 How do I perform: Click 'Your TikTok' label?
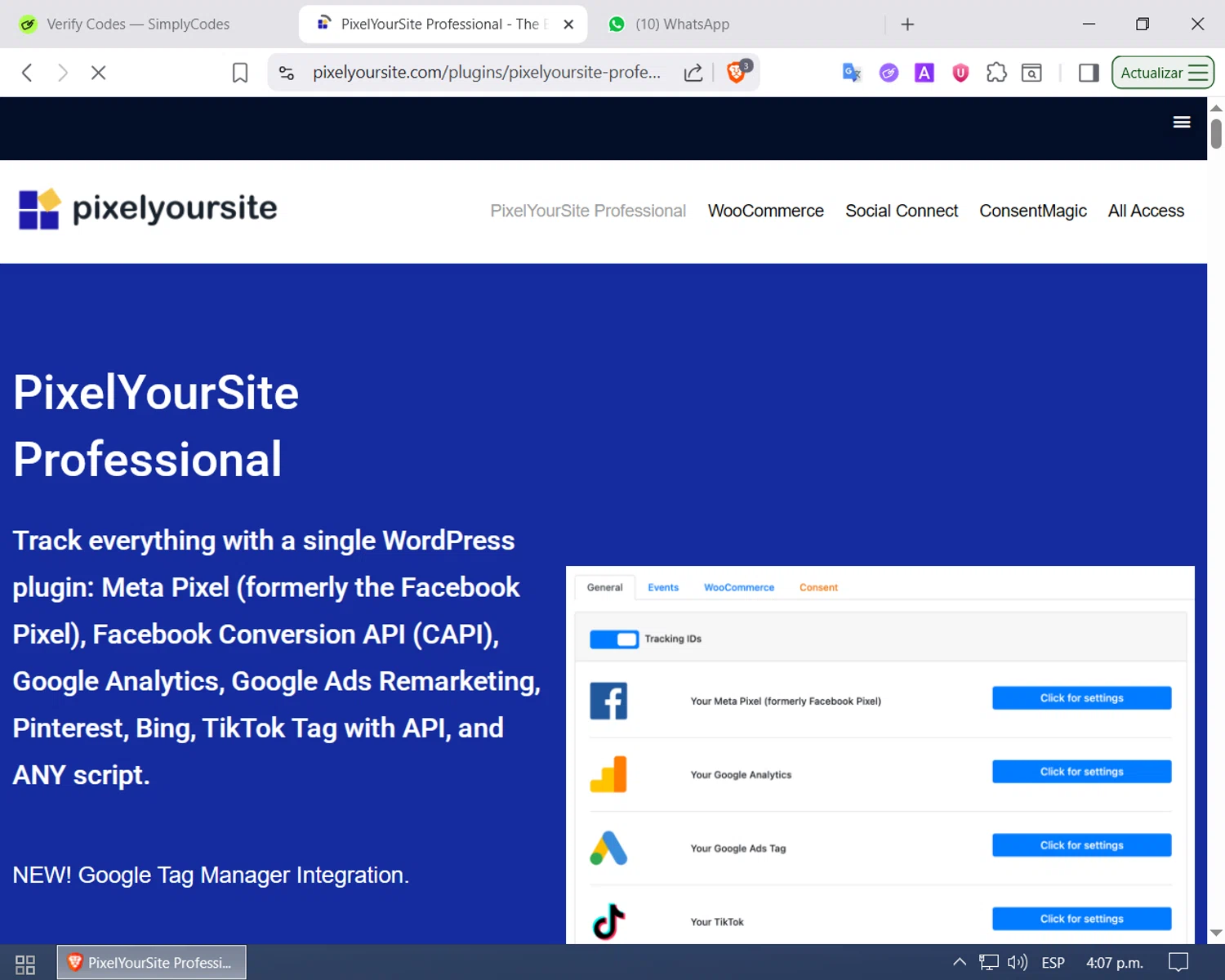pyautogui.click(x=717, y=921)
